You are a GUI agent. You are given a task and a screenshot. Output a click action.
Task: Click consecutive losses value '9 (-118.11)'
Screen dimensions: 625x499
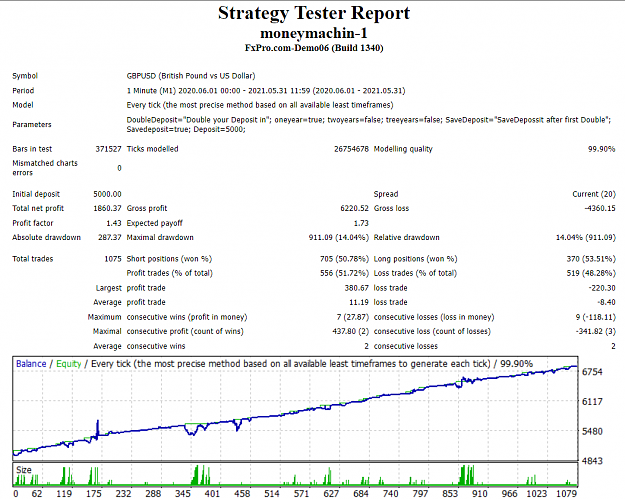coord(596,317)
